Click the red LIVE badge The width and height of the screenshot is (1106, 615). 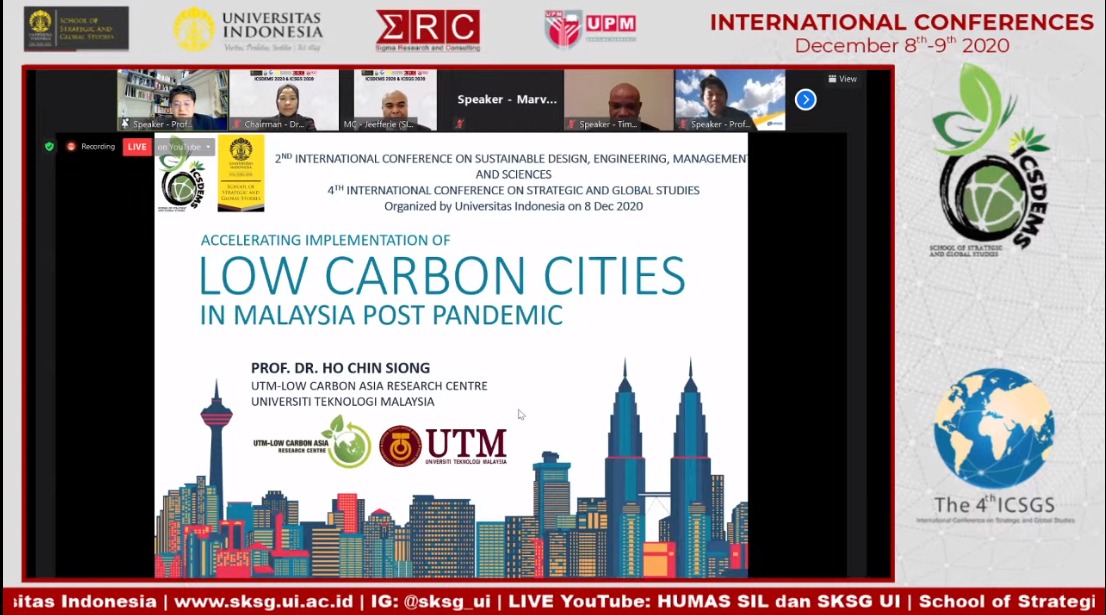tap(137, 147)
